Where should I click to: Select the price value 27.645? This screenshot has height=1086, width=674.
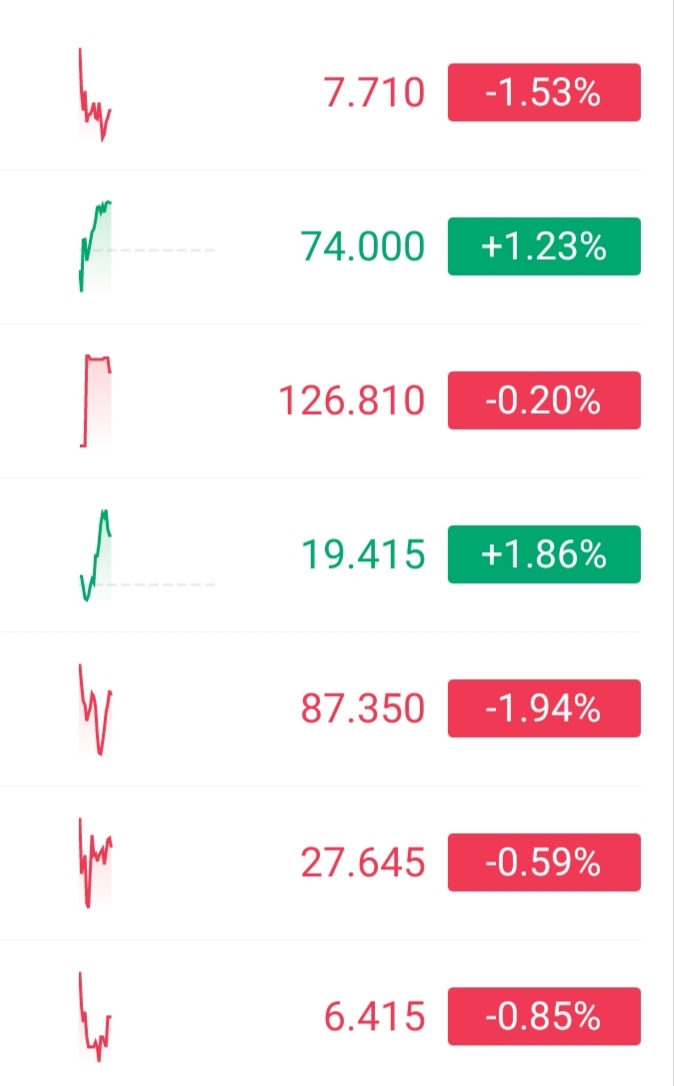pyautogui.click(x=363, y=862)
